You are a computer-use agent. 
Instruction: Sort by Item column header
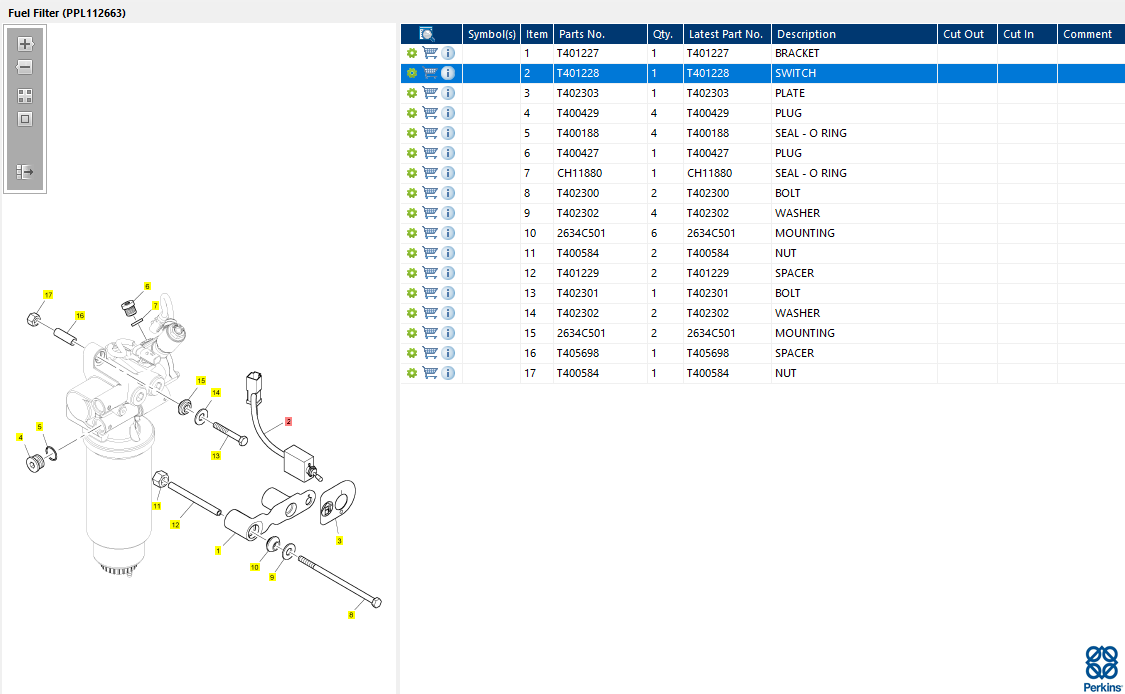[537, 34]
